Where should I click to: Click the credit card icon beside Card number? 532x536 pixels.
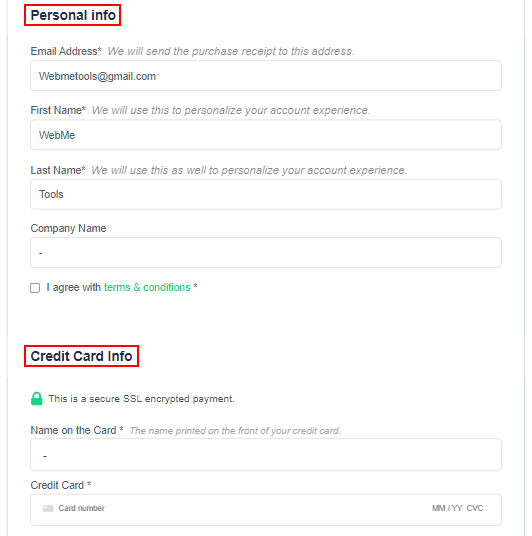point(48,508)
